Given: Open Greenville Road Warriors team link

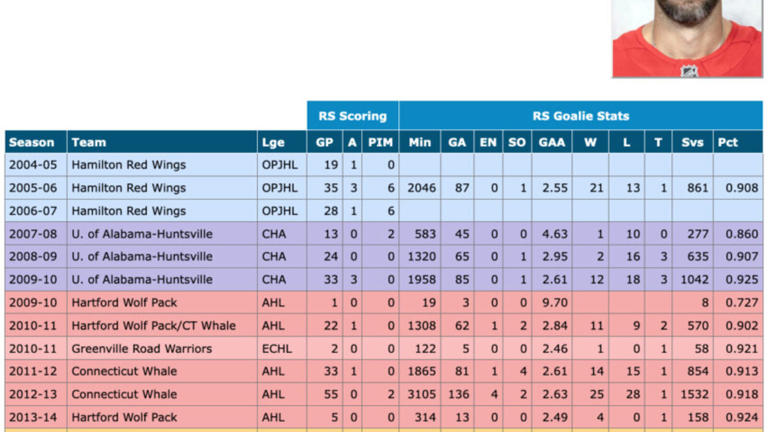Looking at the screenshot, I should click(141, 349).
